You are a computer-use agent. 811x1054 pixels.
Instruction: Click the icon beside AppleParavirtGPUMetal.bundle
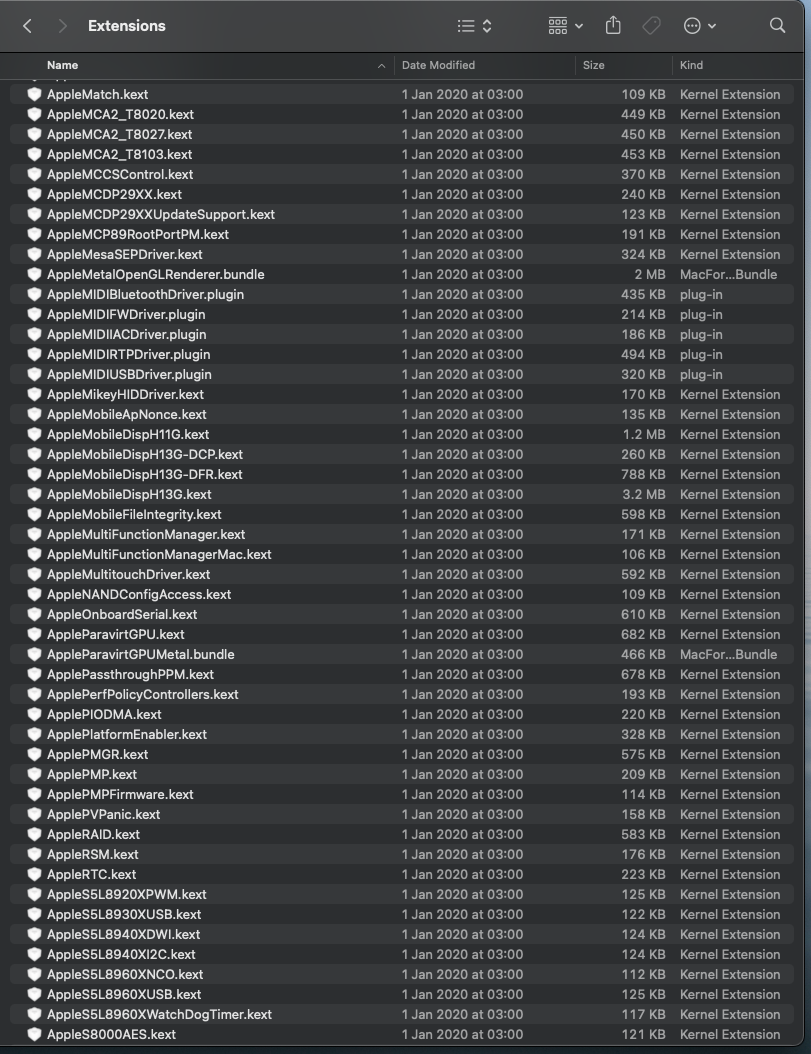click(34, 654)
